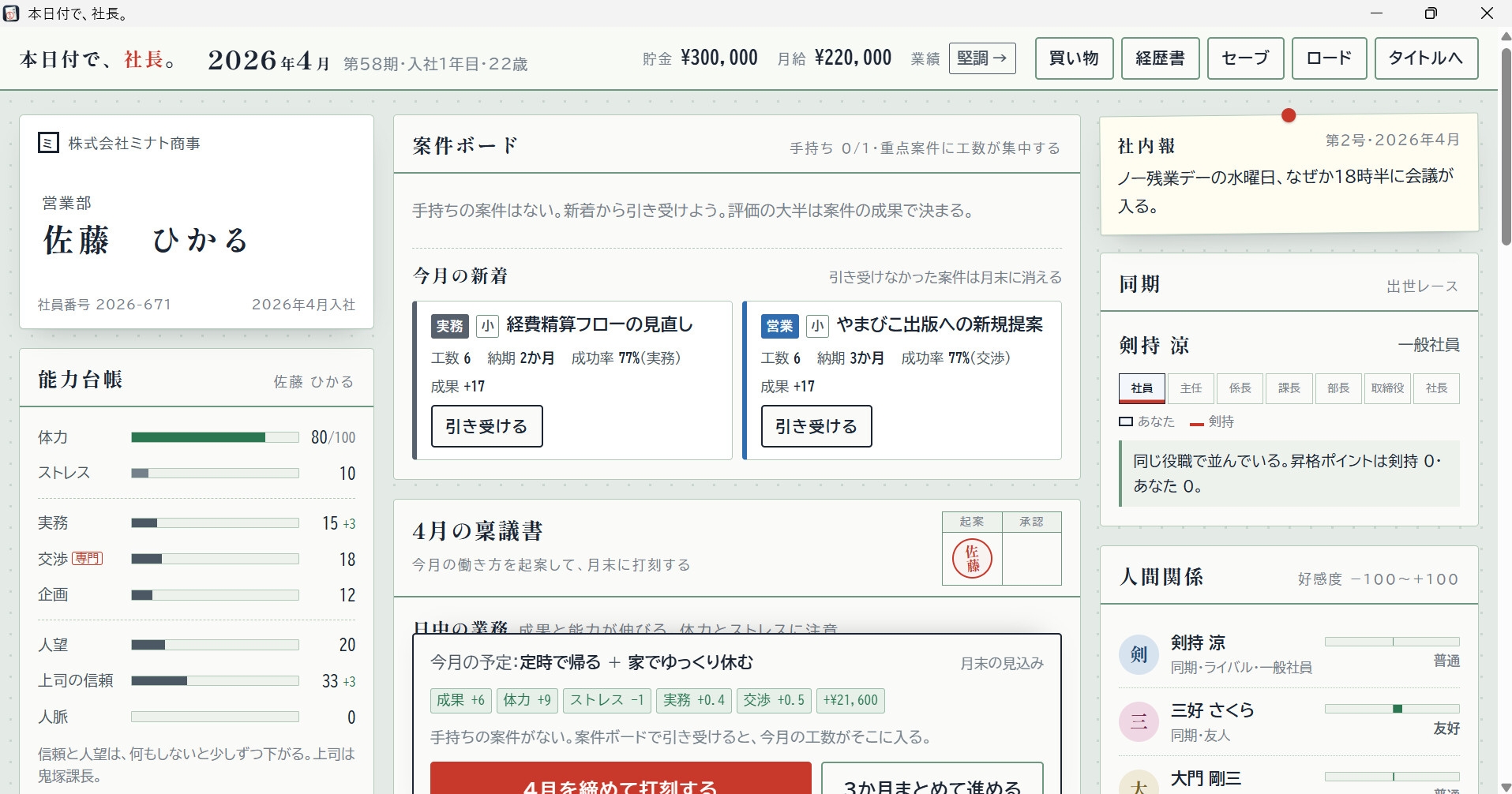Click the 専門 badge next to 交渉
Viewport: 1512px width, 794px height.
(88, 559)
